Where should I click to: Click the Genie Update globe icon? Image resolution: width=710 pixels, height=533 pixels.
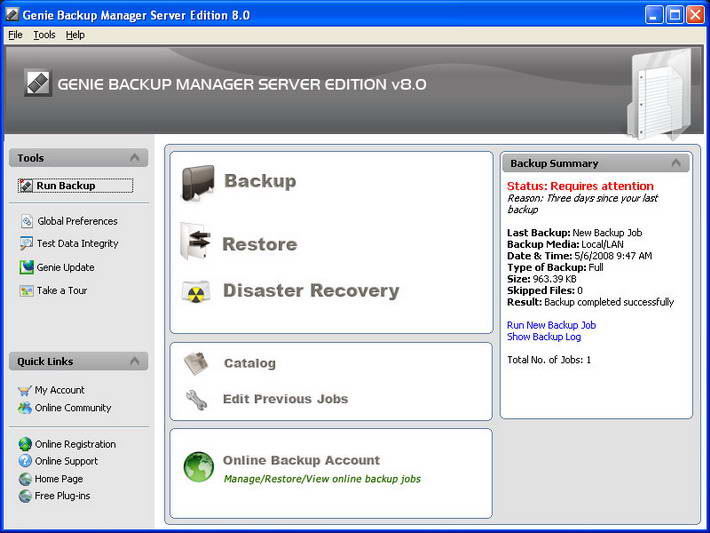26,267
